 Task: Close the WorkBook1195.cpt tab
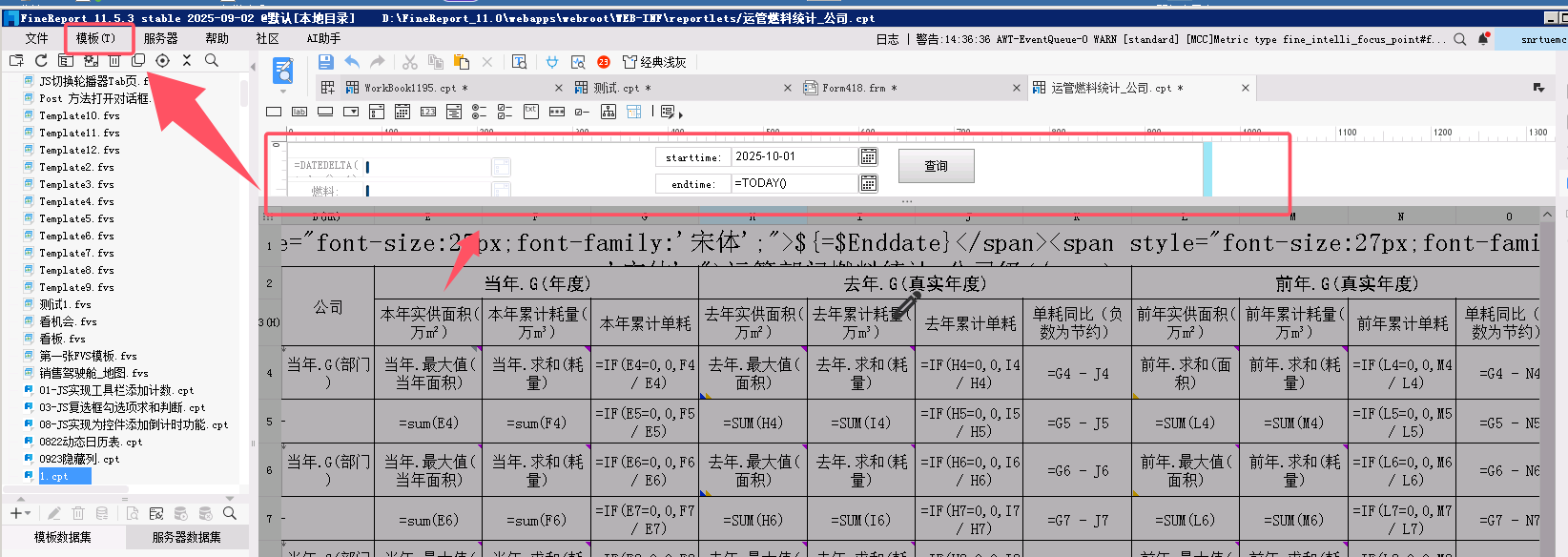point(559,88)
